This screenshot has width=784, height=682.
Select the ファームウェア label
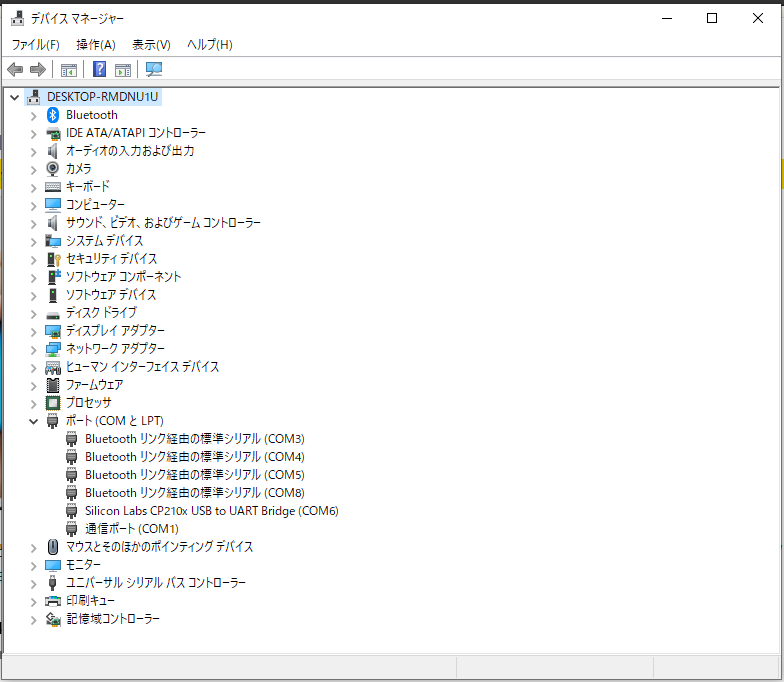tap(94, 385)
